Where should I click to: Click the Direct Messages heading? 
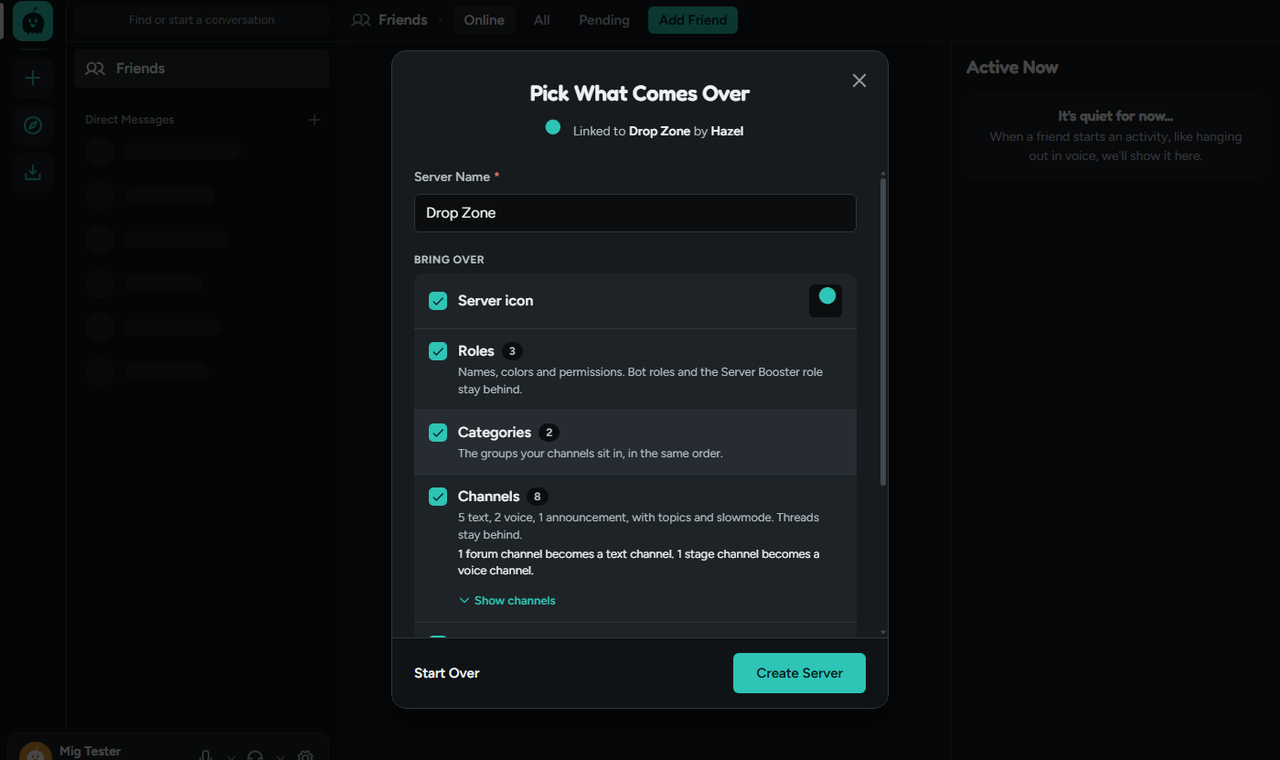point(129,120)
